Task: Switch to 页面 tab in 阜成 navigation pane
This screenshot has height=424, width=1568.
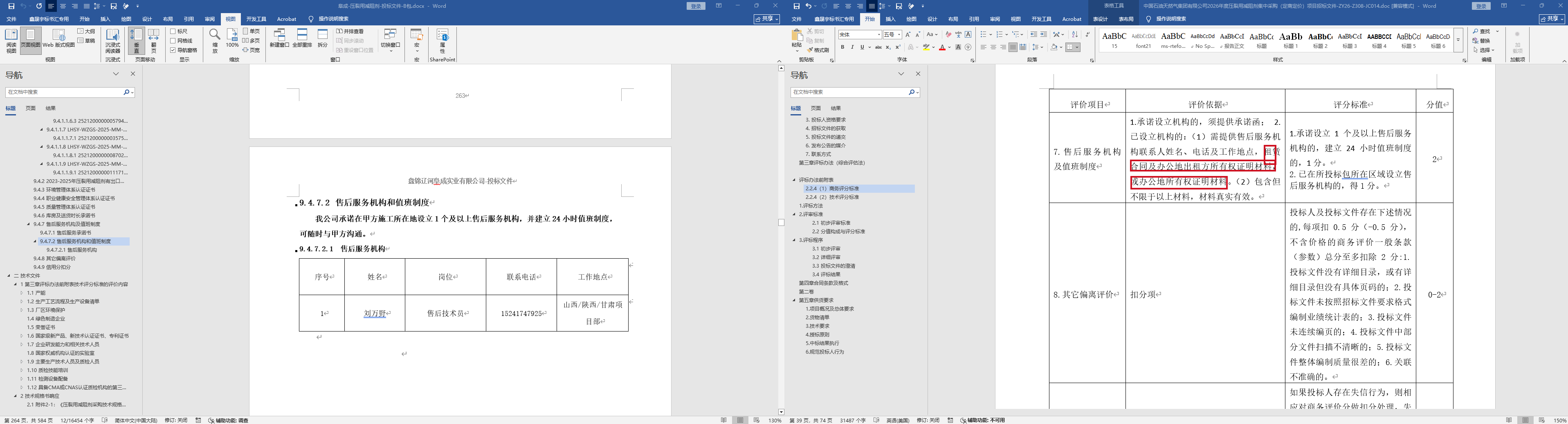Action: pyautogui.click(x=30, y=108)
